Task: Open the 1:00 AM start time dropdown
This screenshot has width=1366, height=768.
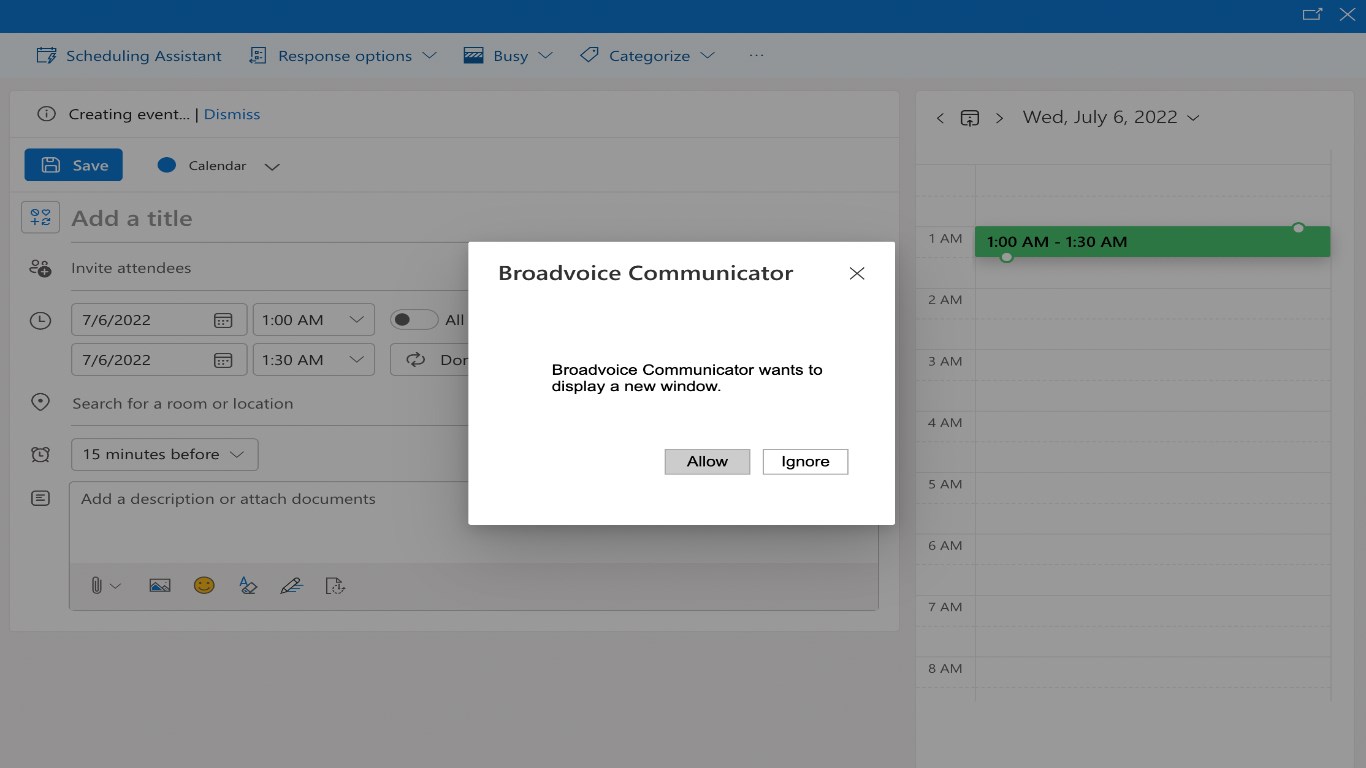Action: (x=313, y=320)
